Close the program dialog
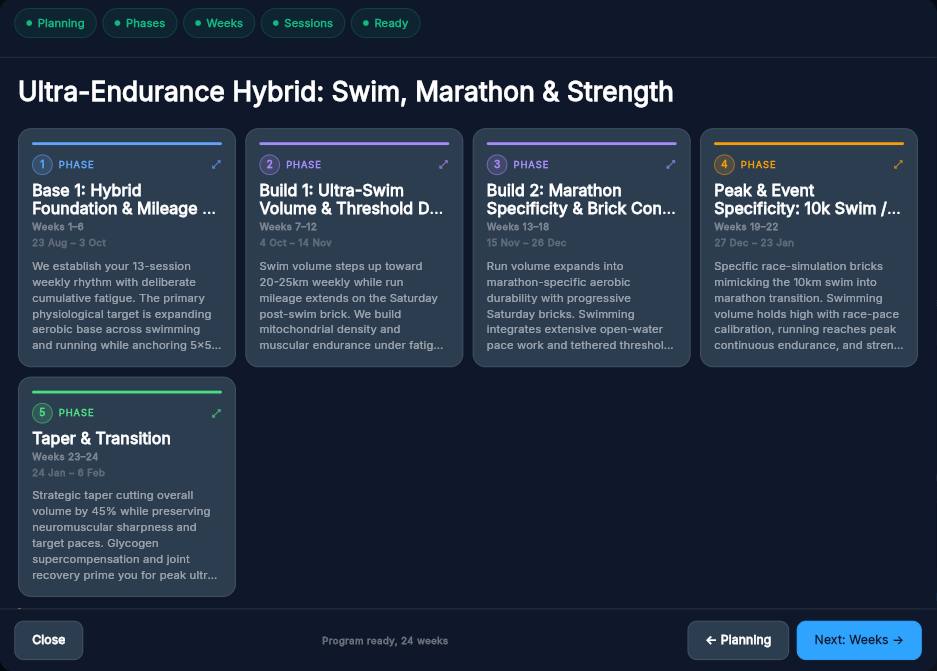 tap(48, 640)
